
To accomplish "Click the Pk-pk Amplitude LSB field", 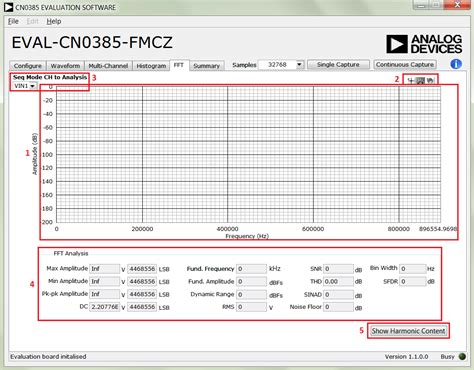I will point(142,294).
